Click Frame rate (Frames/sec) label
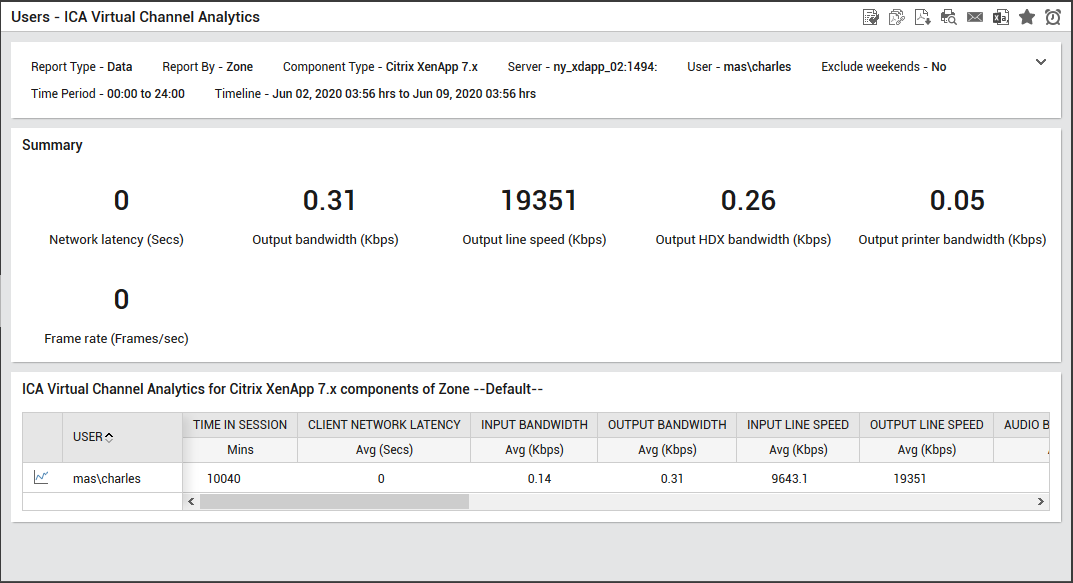This screenshot has width=1073, height=583. pyautogui.click(x=116, y=338)
